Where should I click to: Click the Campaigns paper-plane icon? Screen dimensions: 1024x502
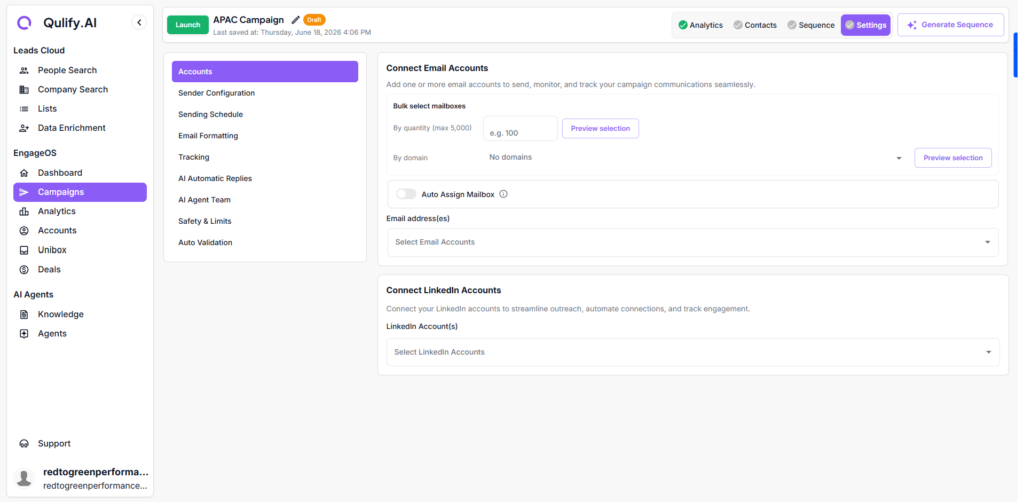tap(24, 192)
